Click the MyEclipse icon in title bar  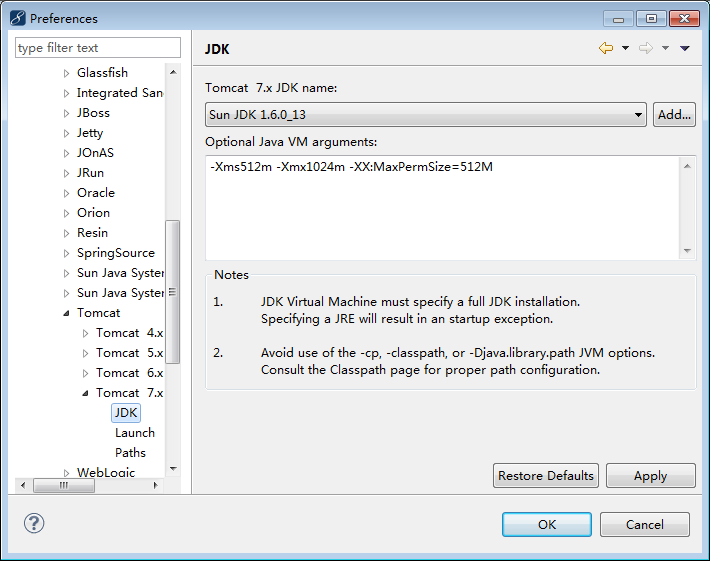pos(17,18)
